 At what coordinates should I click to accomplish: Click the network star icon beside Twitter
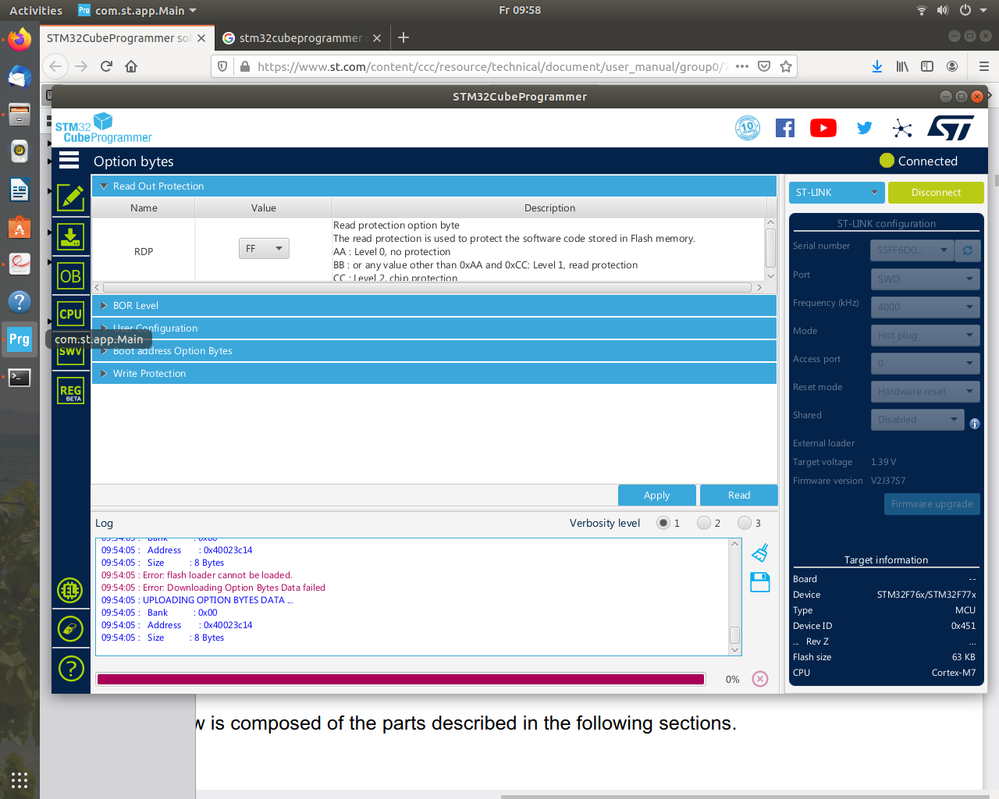coord(902,128)
